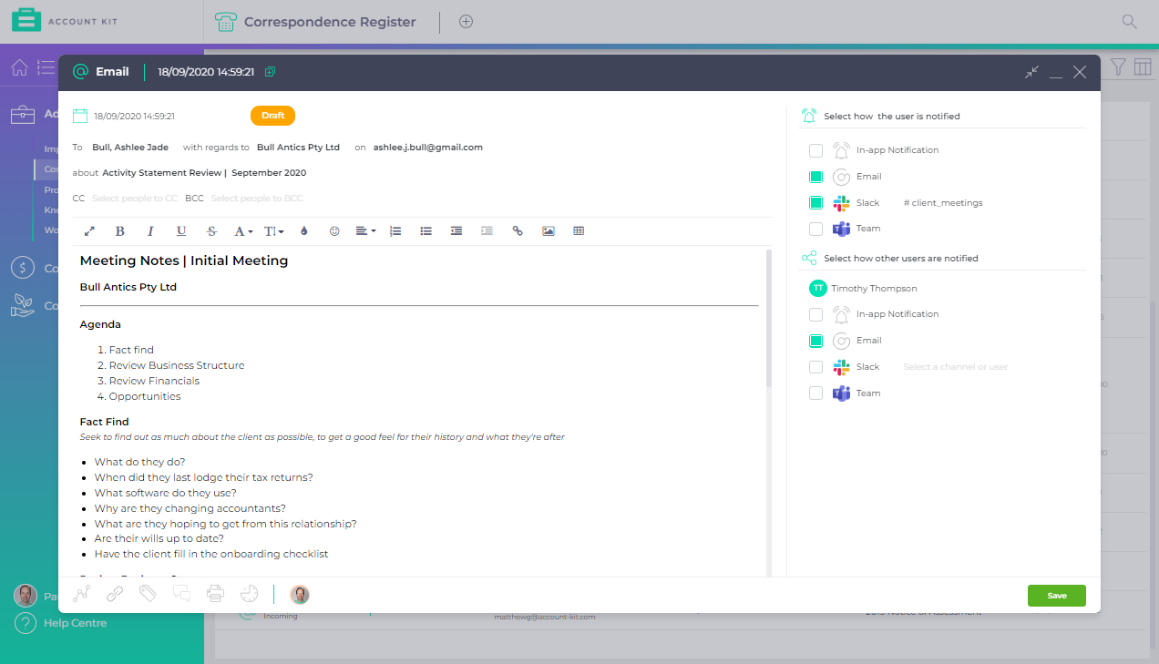Insert a table into the email body
Viewport: 1159px width, 664px height.
pos(578,230)
